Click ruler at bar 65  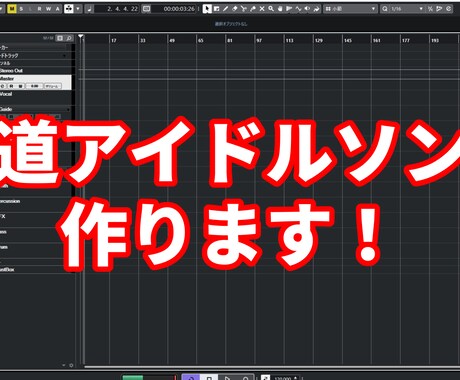201,40
